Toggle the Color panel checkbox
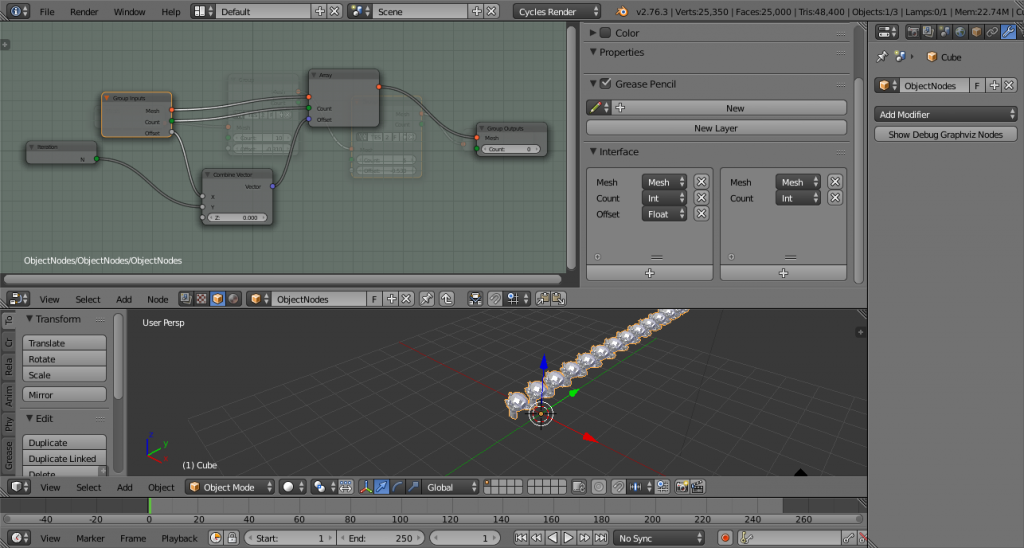Screen dimensions: 1024x548 [x=605, y=33]
